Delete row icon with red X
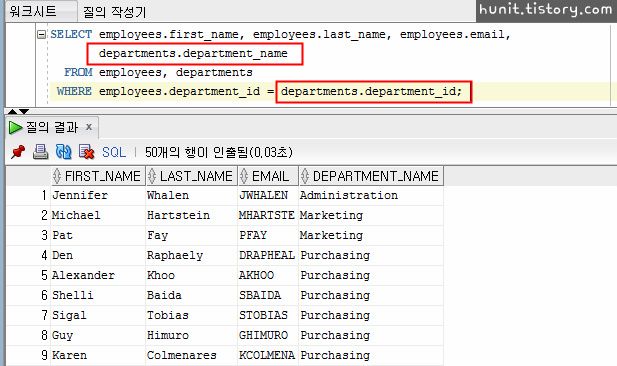This screenshot has width=617, height=366. [87, 152]
